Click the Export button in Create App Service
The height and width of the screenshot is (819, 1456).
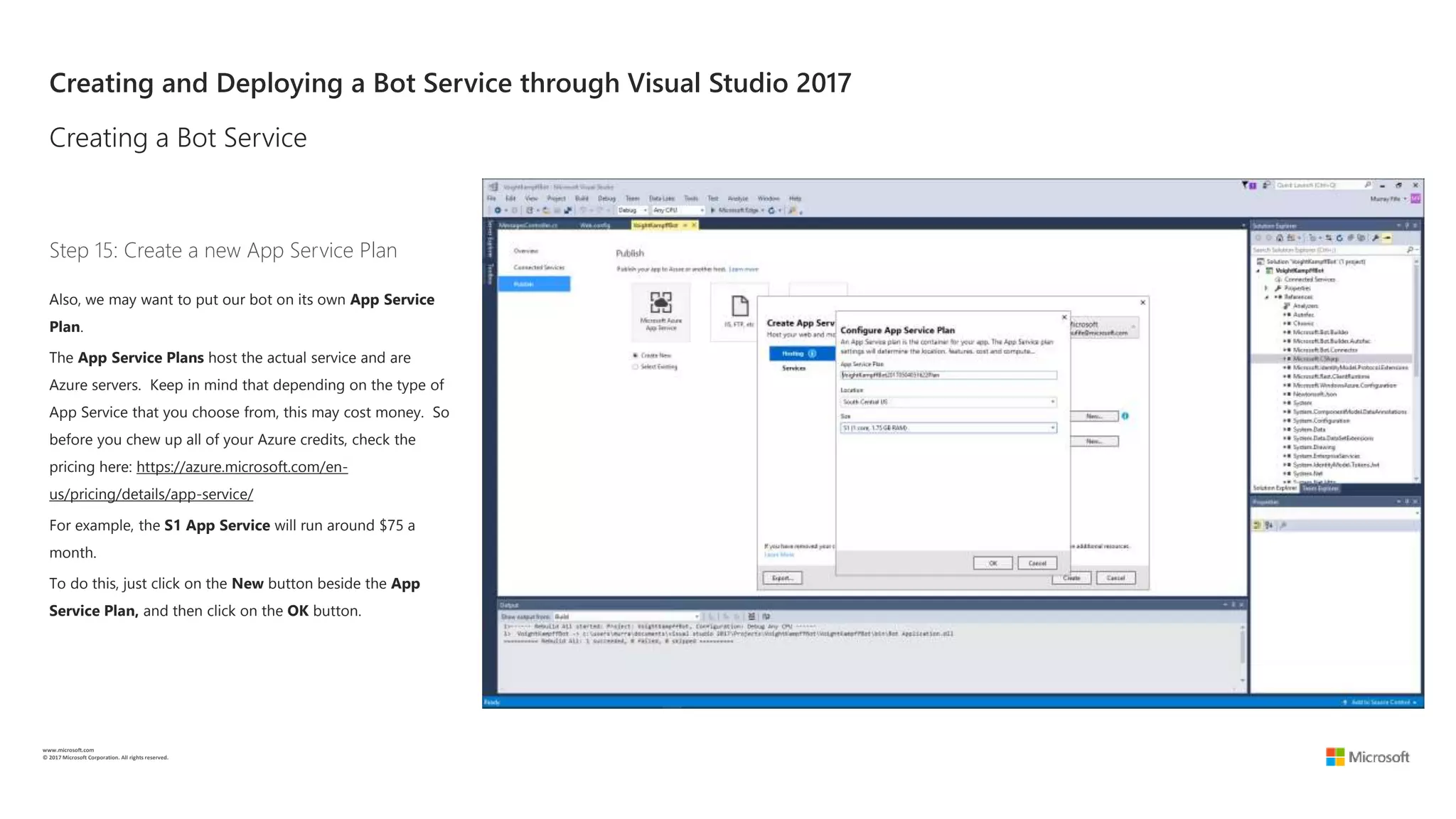[782, 578]
